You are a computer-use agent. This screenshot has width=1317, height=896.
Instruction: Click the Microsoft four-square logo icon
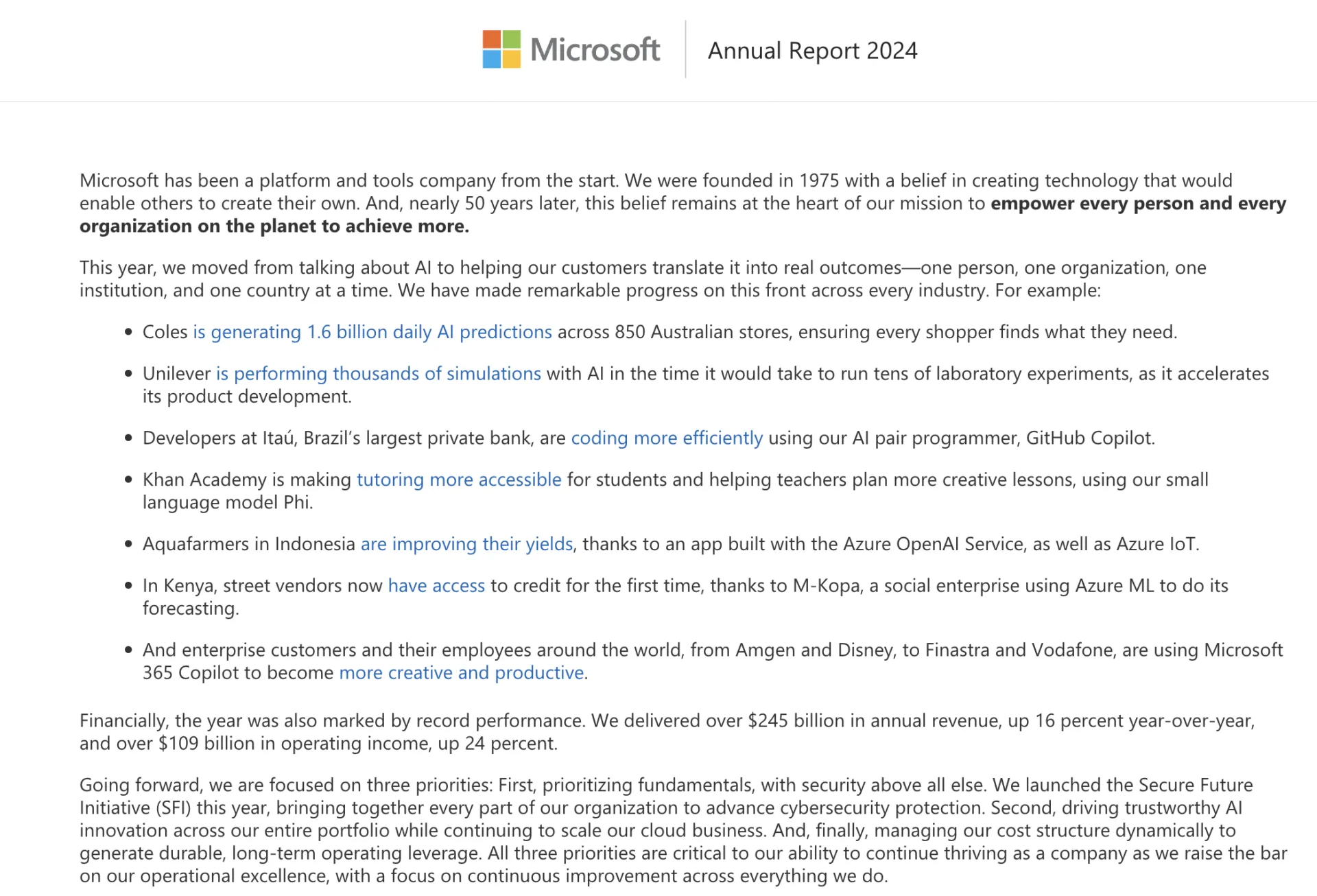click(x=501, y=49)
